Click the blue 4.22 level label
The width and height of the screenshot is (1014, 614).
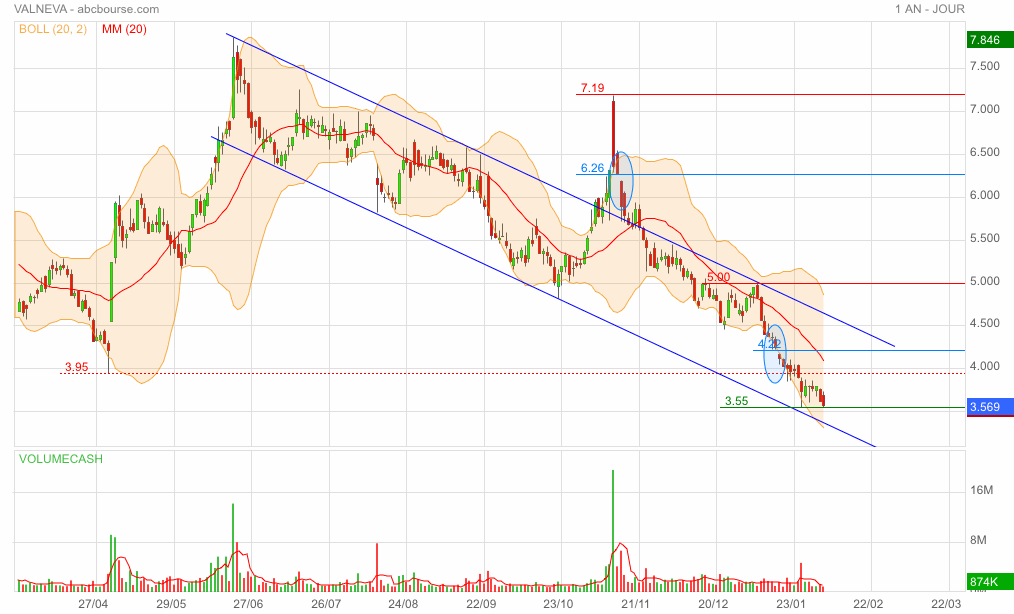pyautogui.click(x=770, y=344)
